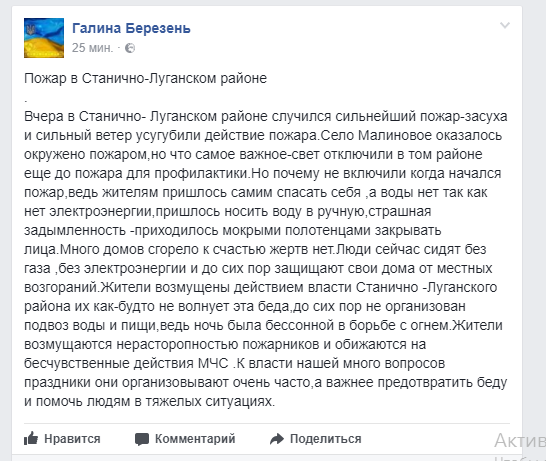The image size is (546, 461).
Task: Click the speech bubble comment icon
Action: [142, 439]
